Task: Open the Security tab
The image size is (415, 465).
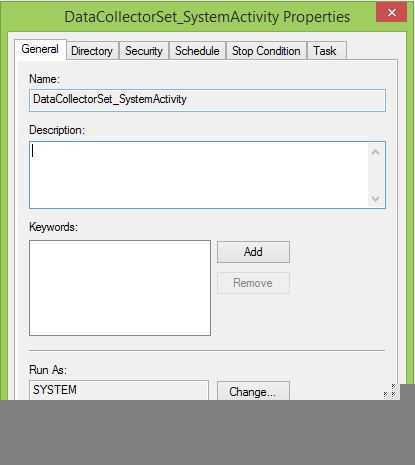Action: (144, 51)
